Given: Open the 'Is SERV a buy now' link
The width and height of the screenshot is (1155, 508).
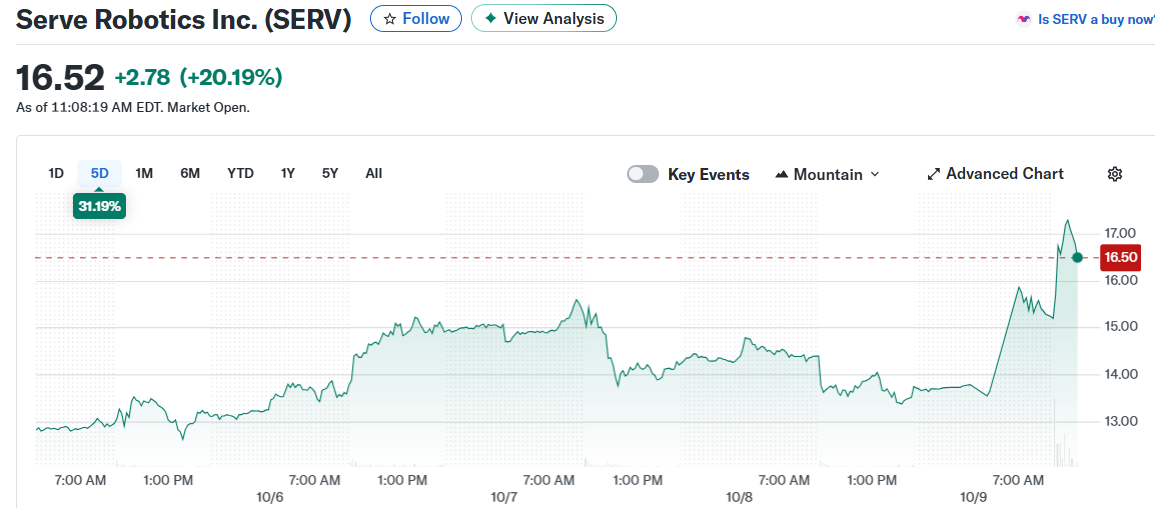Looking at the screenshot, I should tap(1095, 19).
